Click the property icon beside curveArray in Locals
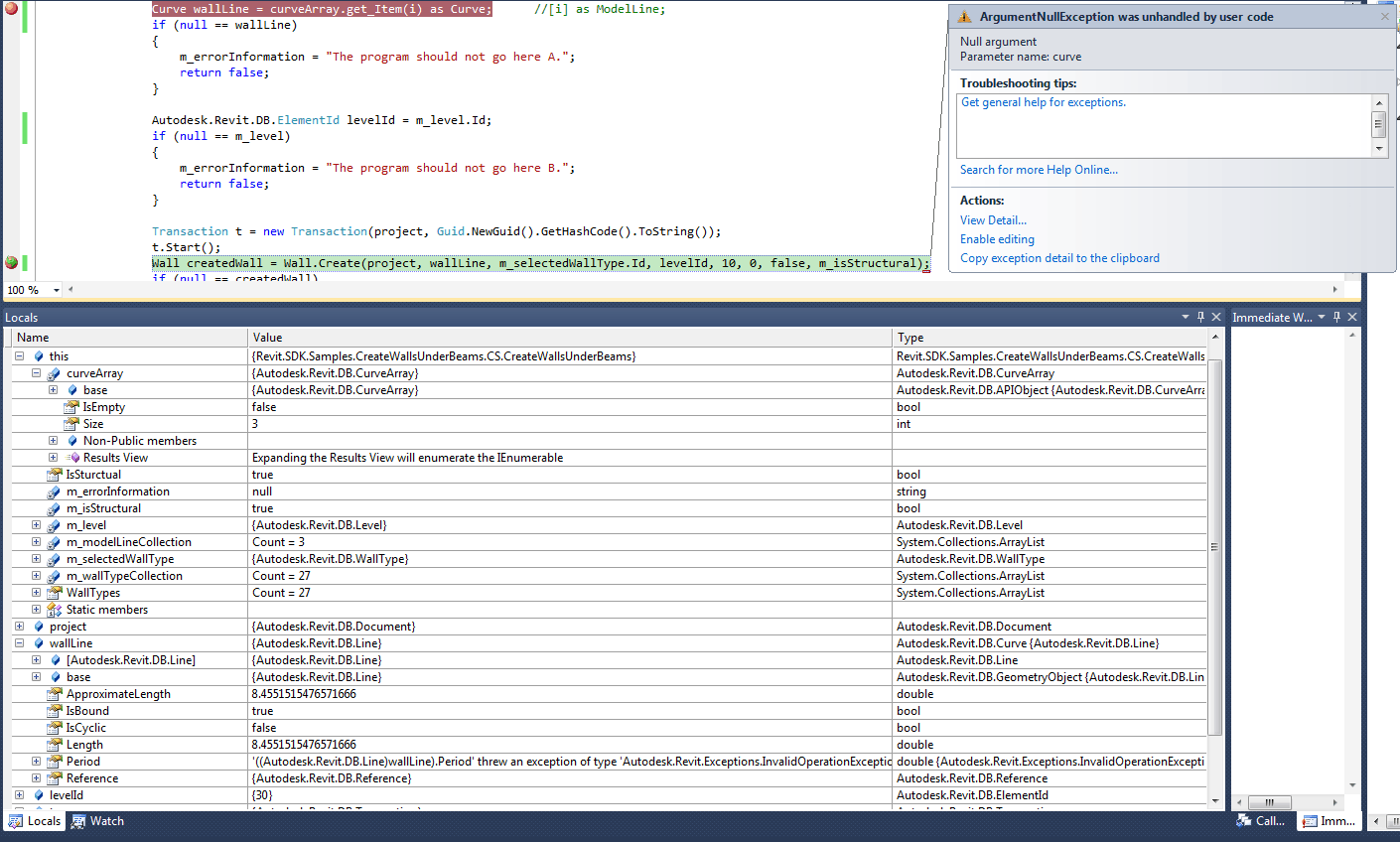Screen dimensions: 1400x842 54,372
